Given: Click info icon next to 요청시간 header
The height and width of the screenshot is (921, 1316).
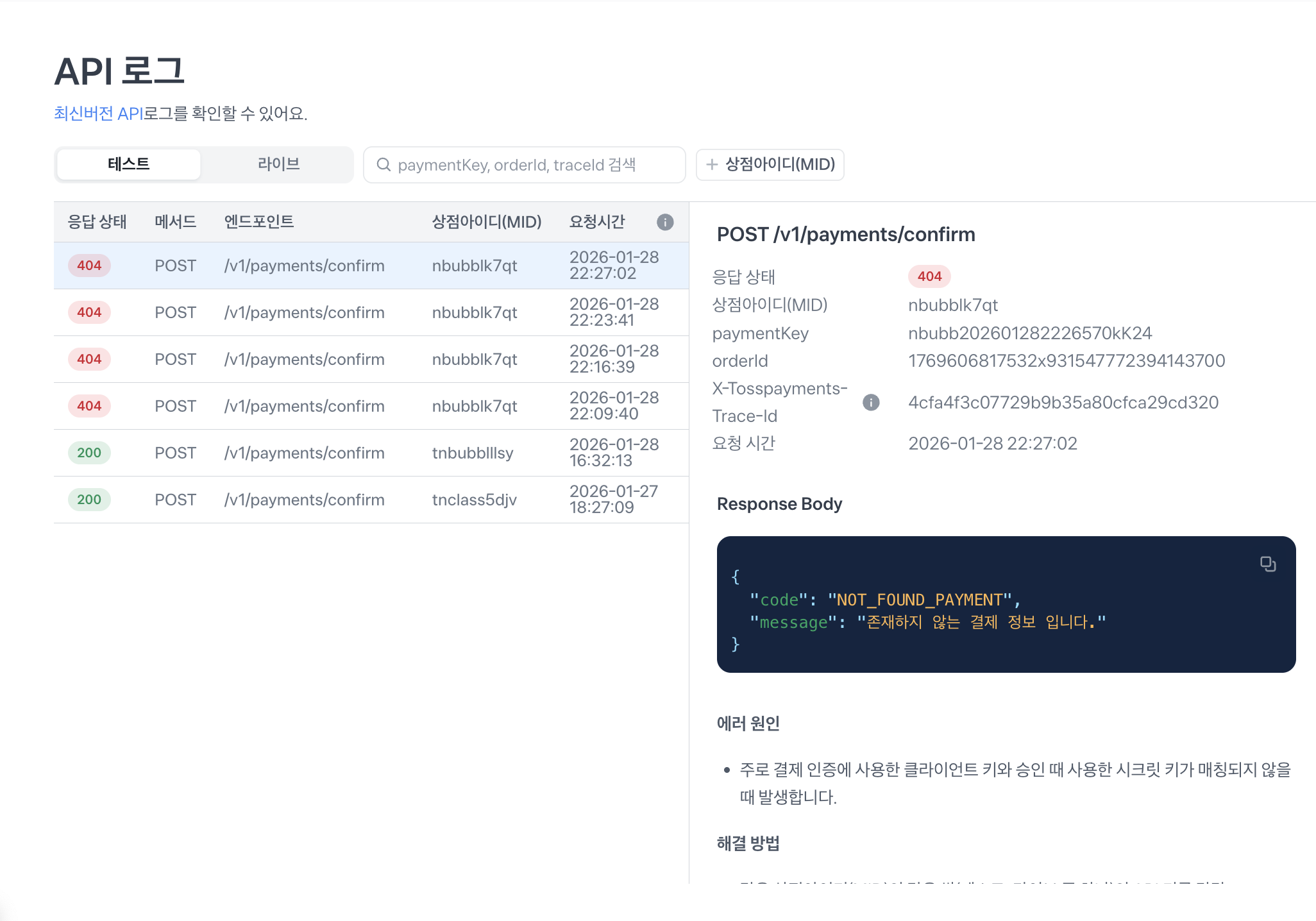Looking at the screenshot, I should [x=665, y=222].
